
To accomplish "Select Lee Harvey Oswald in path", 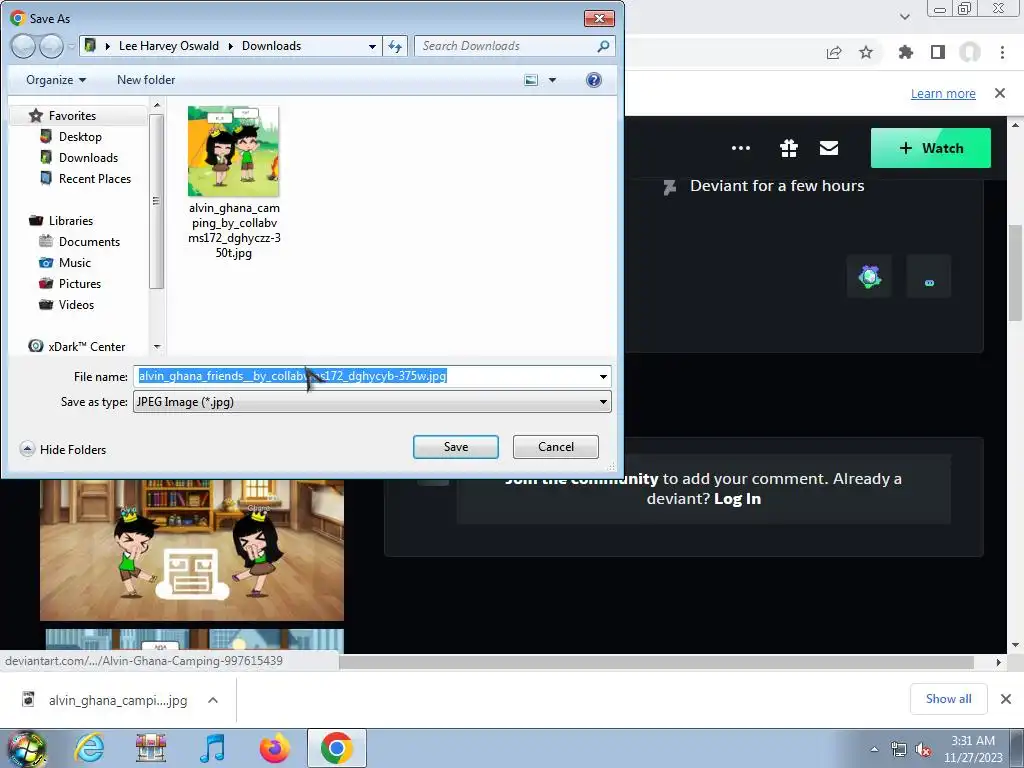I will pos(168,46).
